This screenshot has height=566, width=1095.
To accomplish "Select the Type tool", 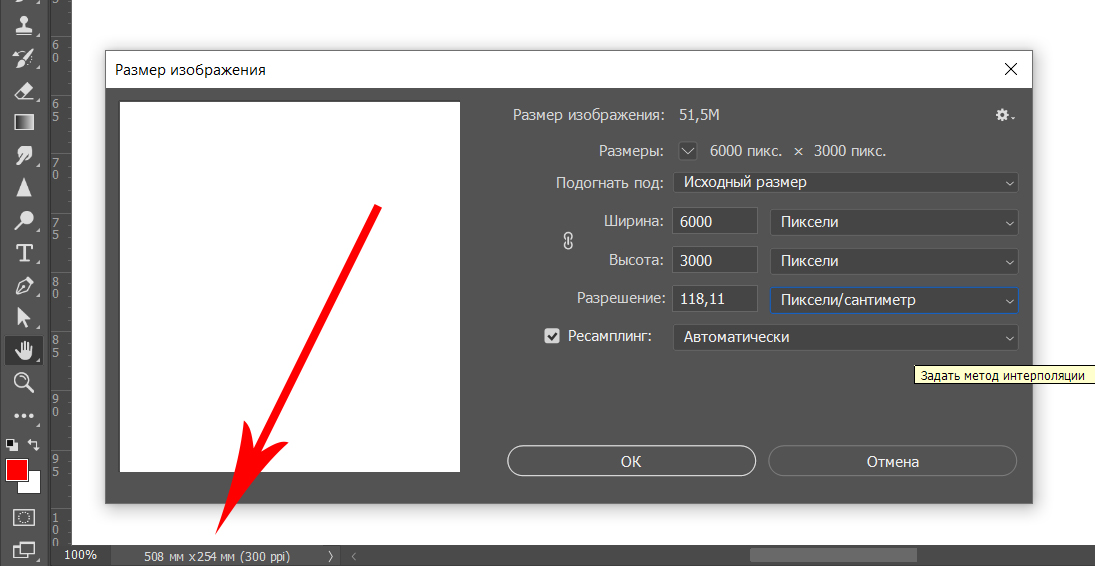I will tap(24, 253).
